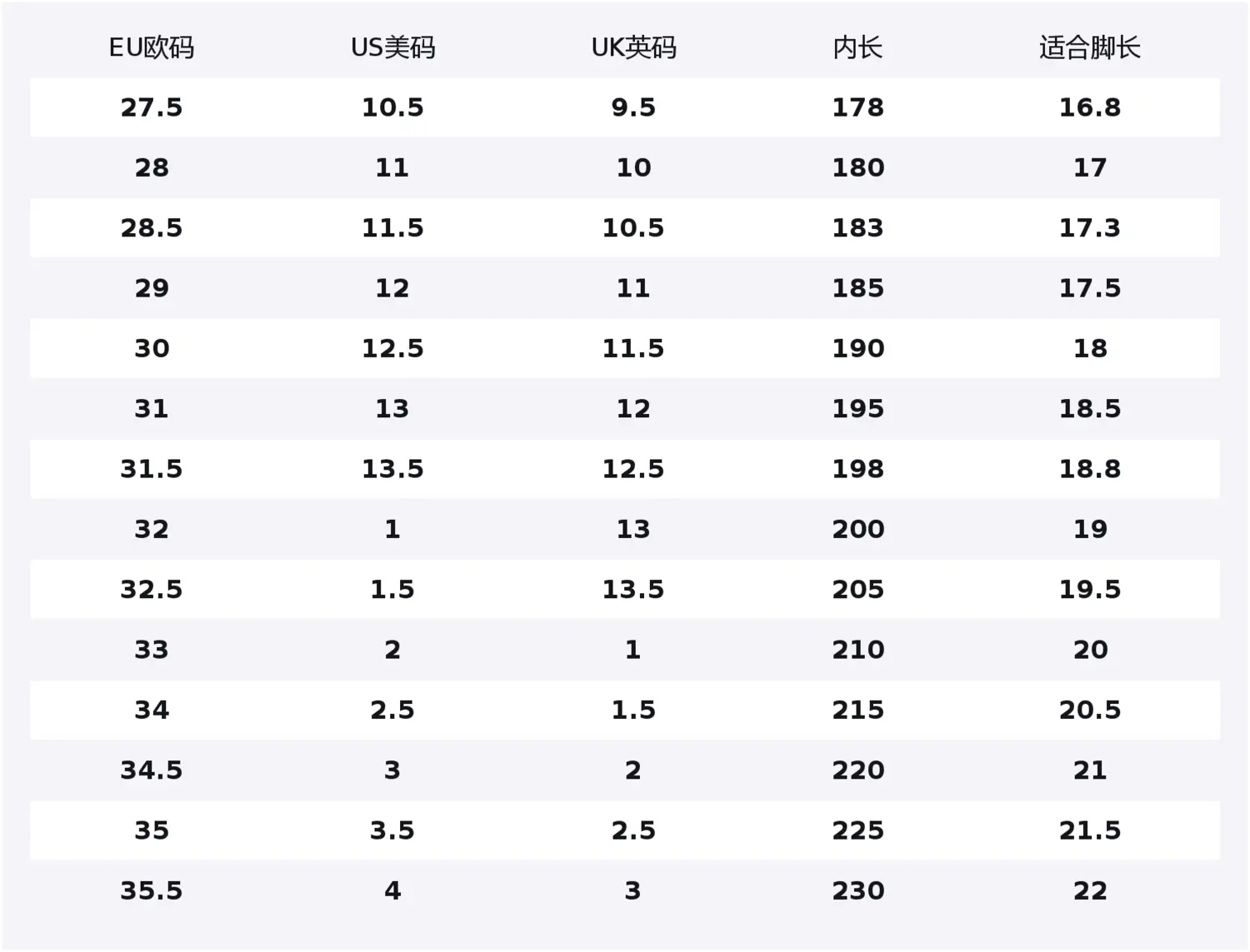
Task: Click UK size 9.5 cell
Action: 633,107
